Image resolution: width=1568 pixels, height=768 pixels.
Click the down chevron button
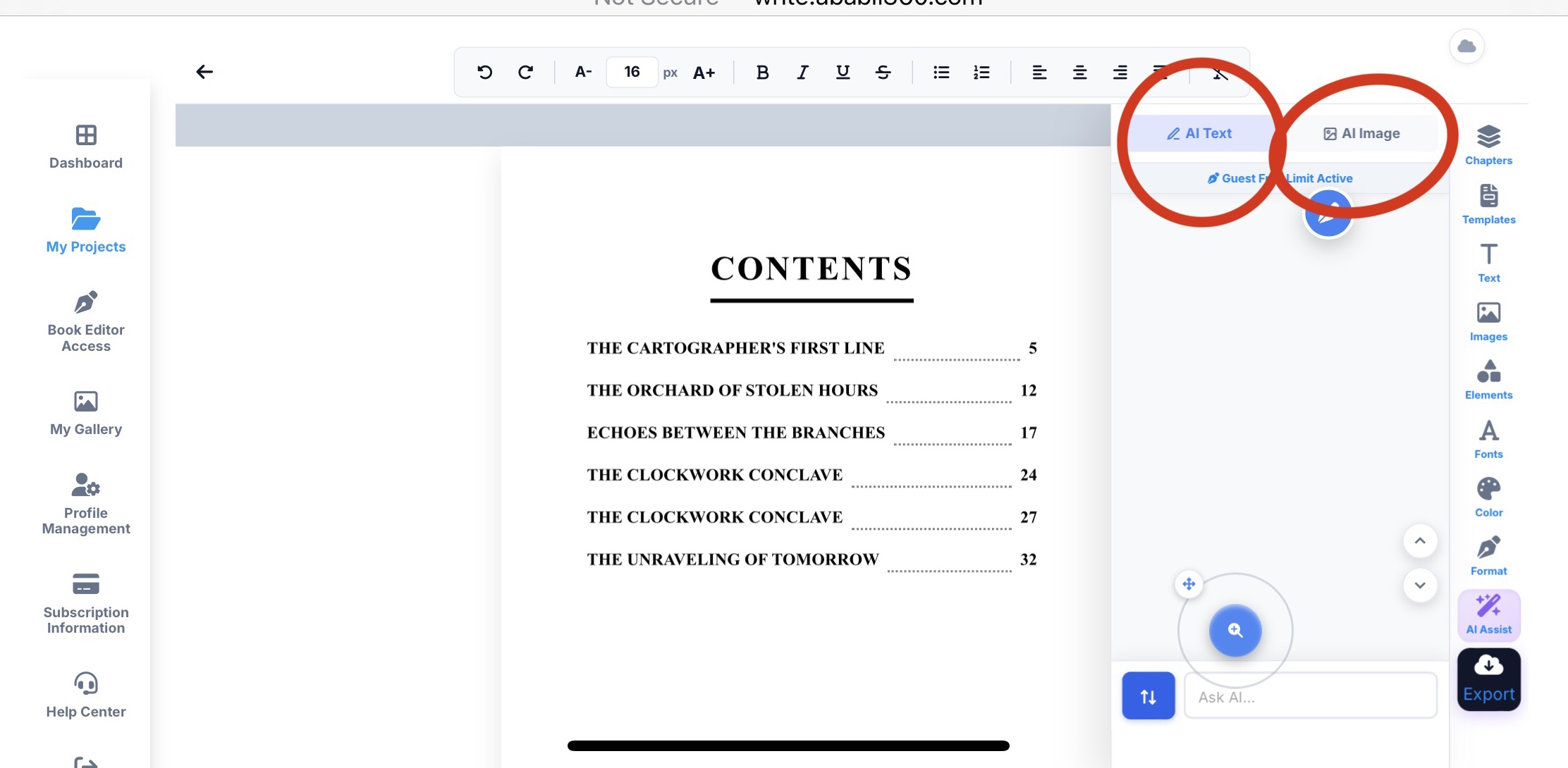[1420, 586]
